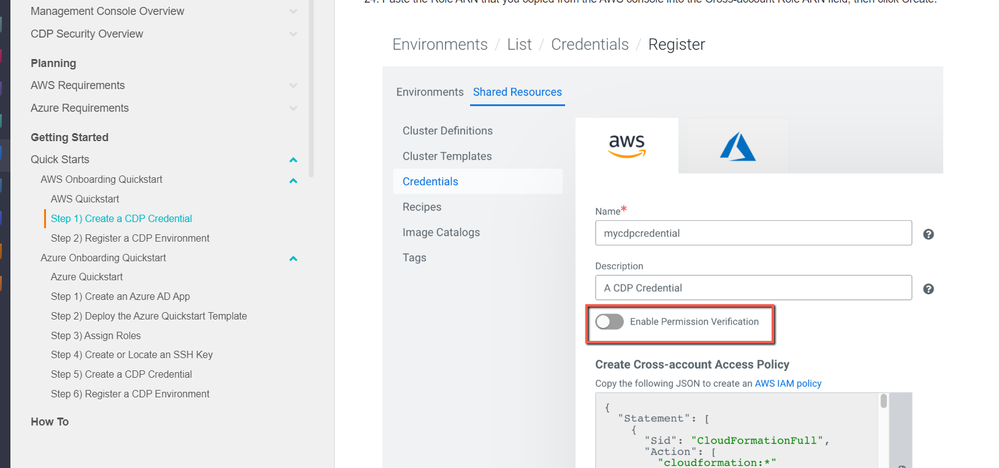Viewport: 999px width, 468px height.
Task: Click Environments in the breadcrumb
Action: tap(440, 45)
